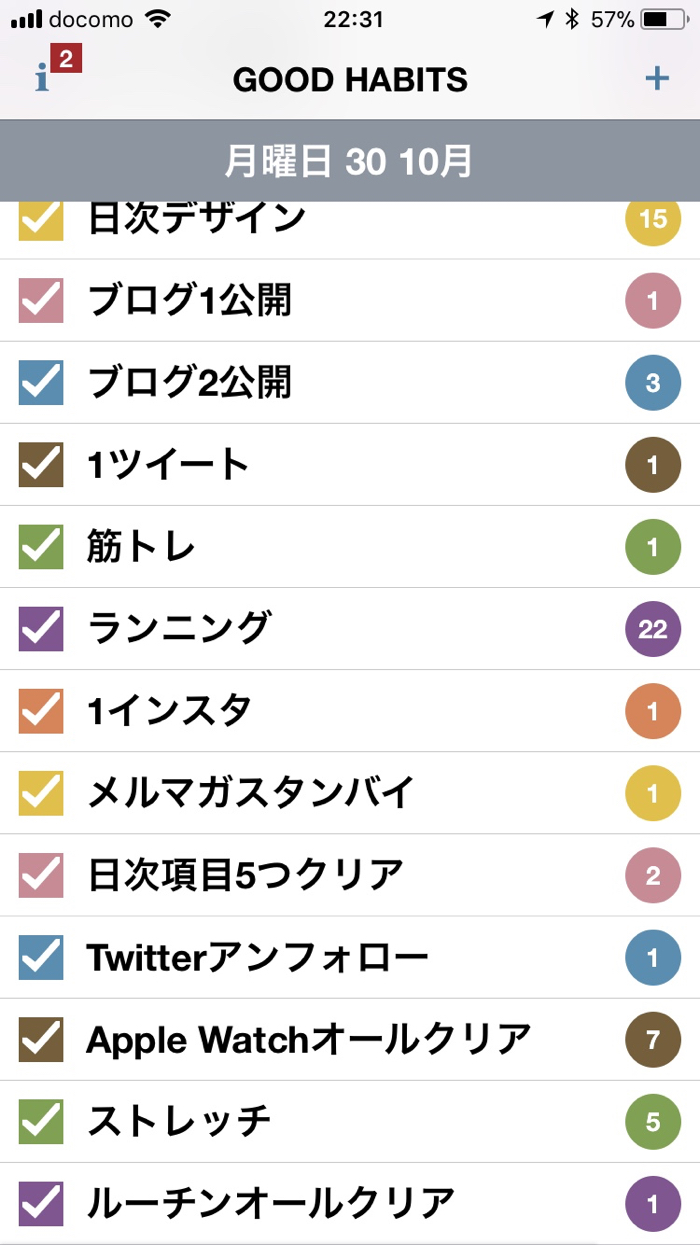Toggle the Twitterアンフォロー checkbox
Screen dimensions: 700x1245
coord(41,957)
